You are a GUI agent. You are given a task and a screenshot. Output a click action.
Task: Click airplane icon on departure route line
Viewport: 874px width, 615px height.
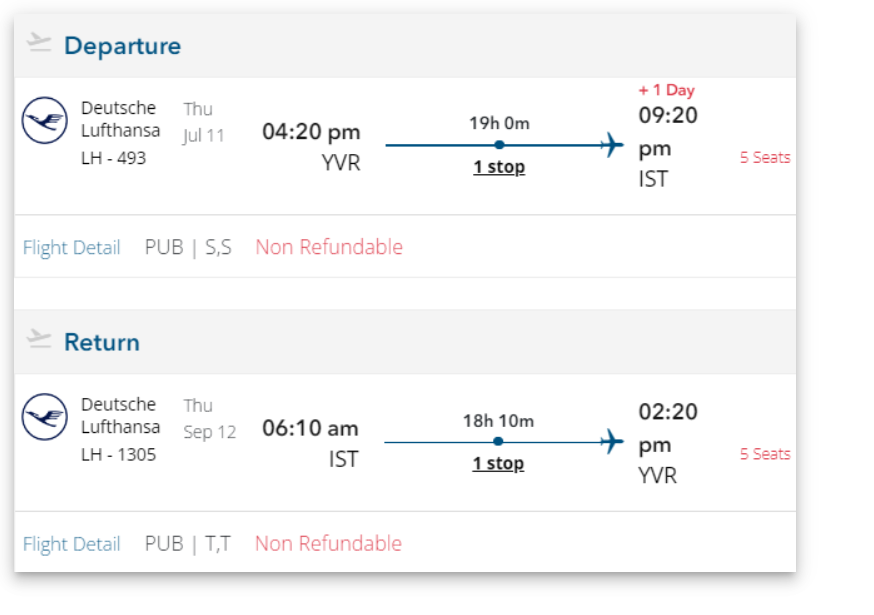pos(611,146)
